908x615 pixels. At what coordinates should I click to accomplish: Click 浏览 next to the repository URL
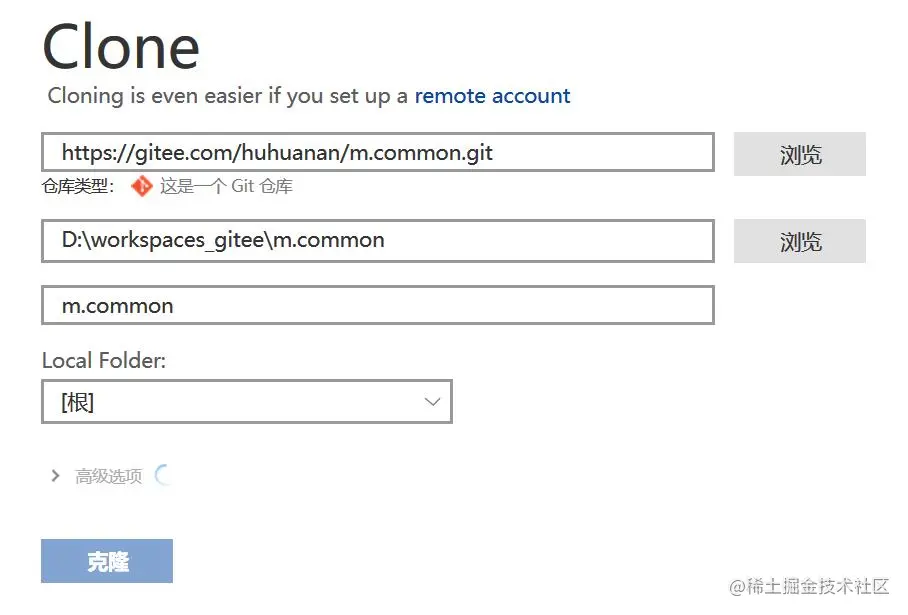point(800,154)
